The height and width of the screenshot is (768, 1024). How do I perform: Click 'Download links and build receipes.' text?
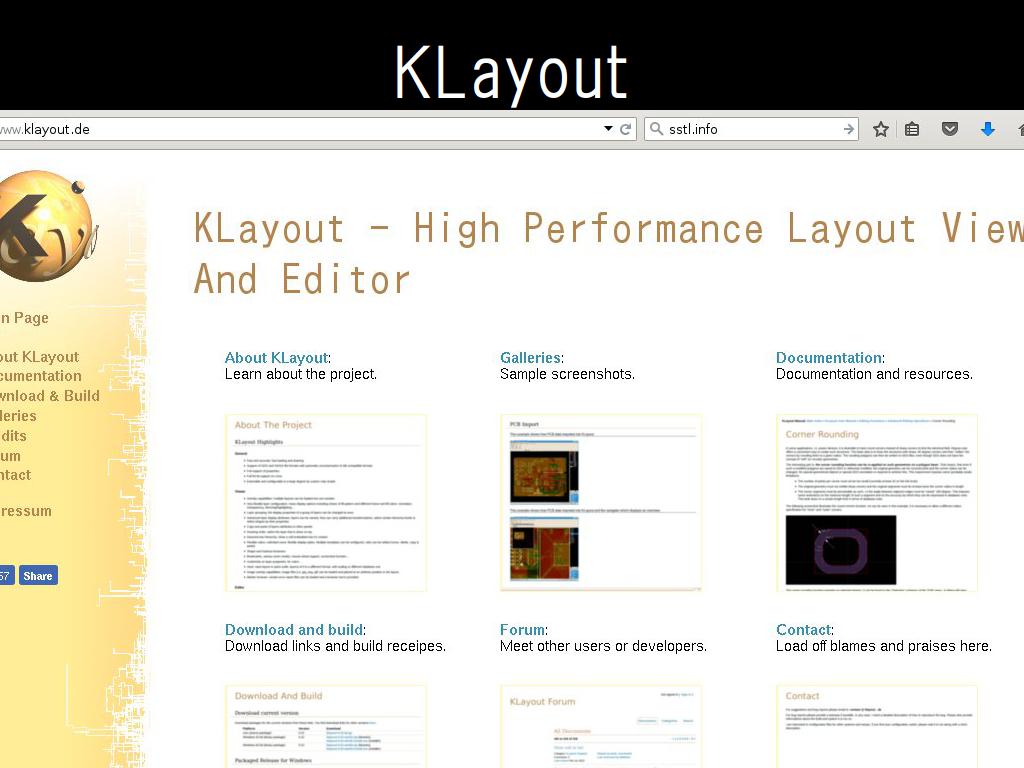click(335, 646)
